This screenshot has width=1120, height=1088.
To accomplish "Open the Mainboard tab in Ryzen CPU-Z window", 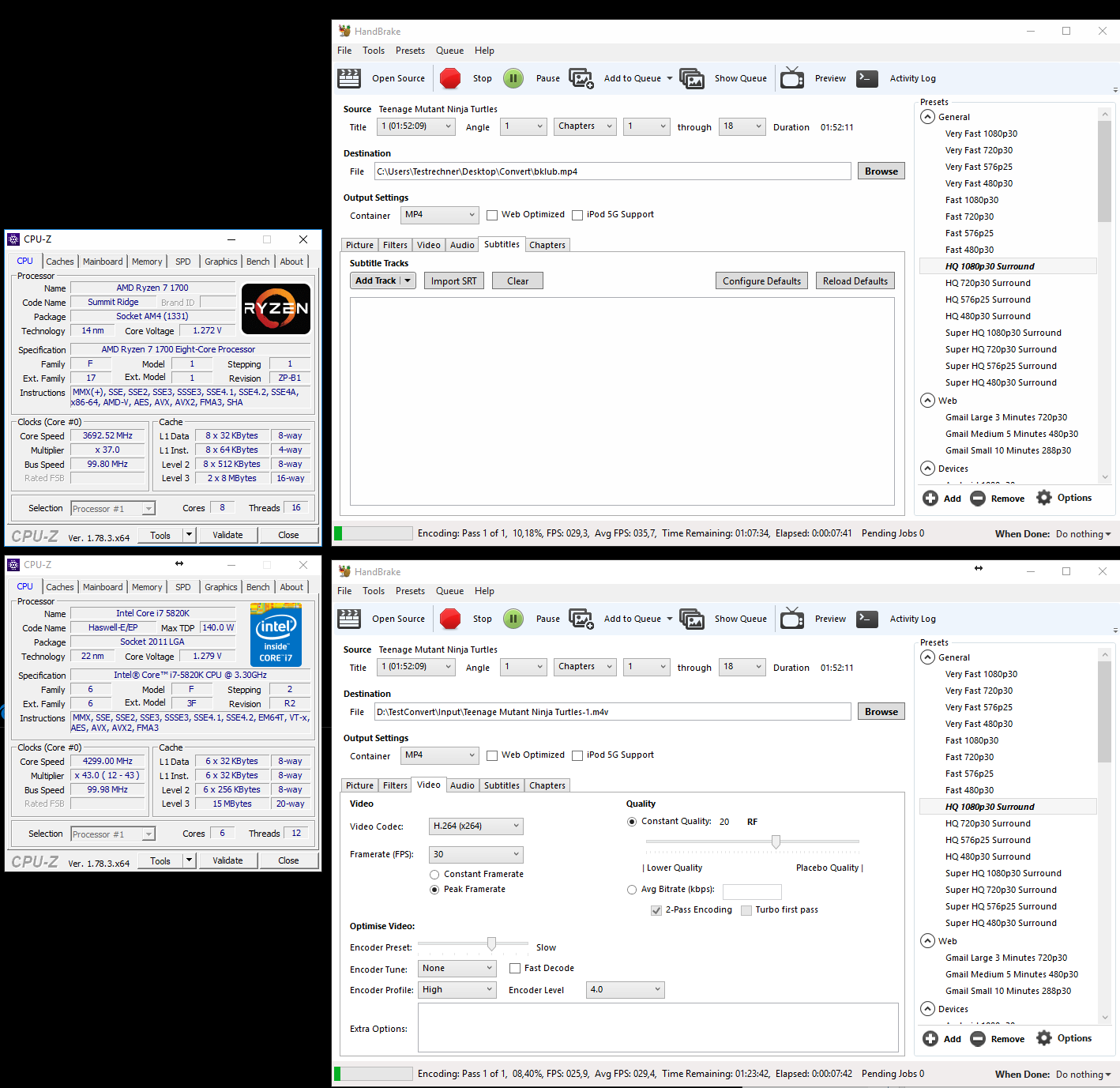I will 103,262.
